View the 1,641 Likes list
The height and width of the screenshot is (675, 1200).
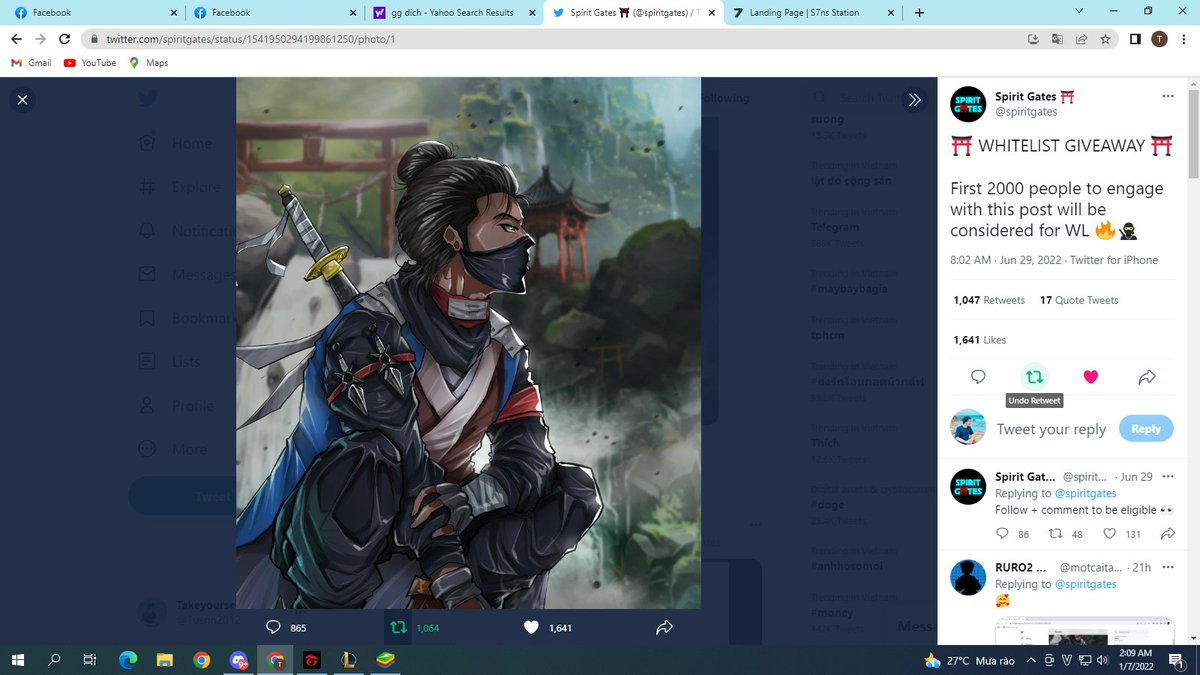pos(980,340)
